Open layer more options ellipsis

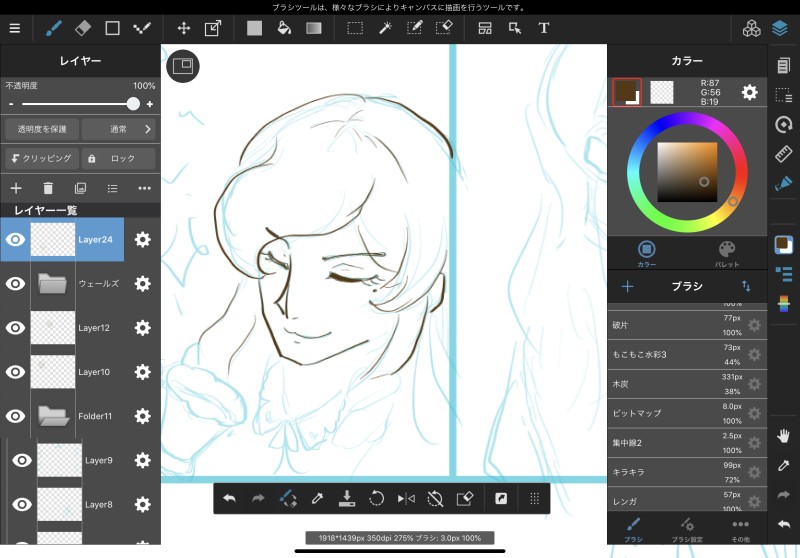[x=144, y=188]
